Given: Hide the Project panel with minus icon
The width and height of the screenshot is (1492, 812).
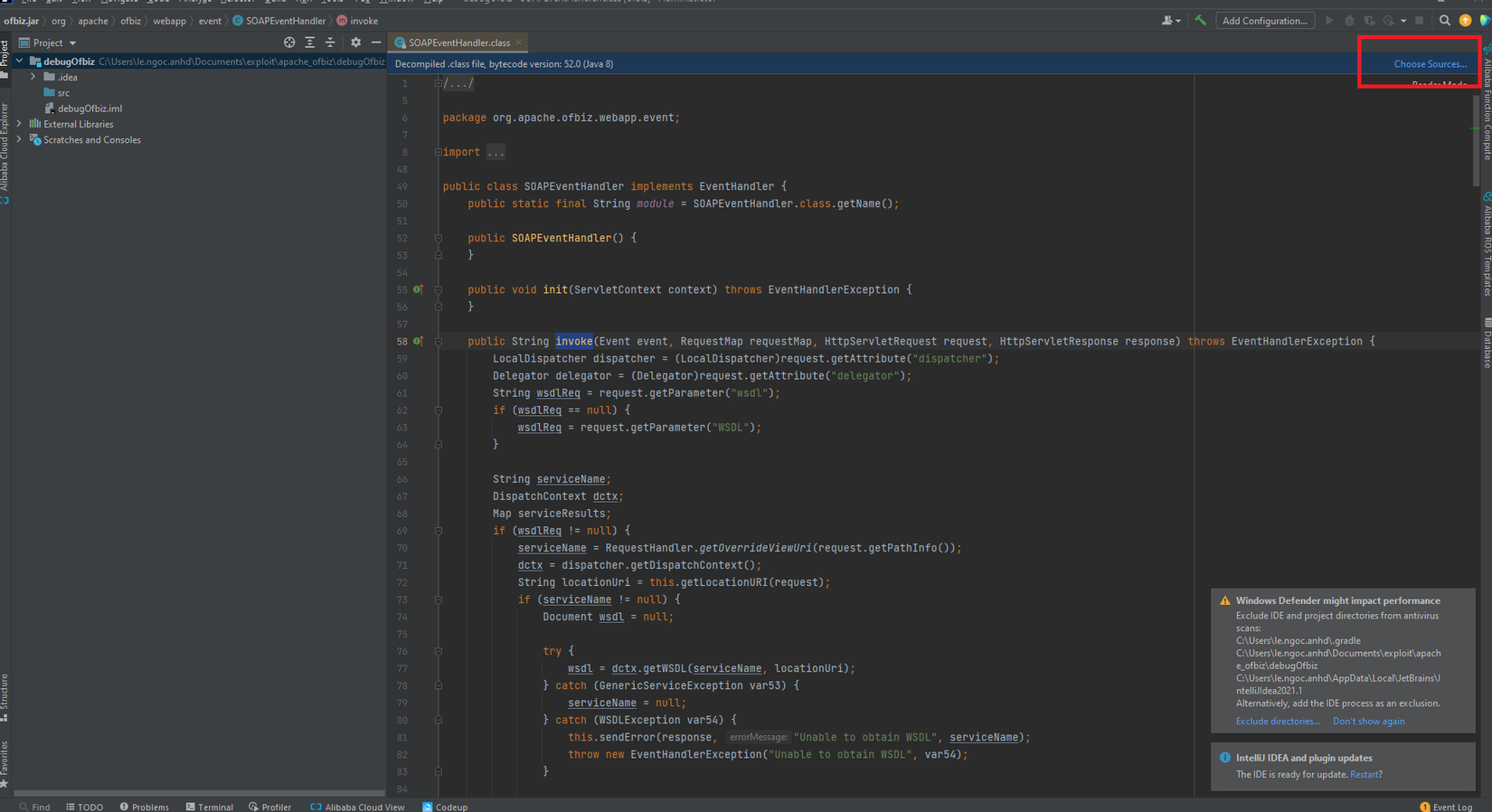Looking at the screenshot, I should (376, 42).
